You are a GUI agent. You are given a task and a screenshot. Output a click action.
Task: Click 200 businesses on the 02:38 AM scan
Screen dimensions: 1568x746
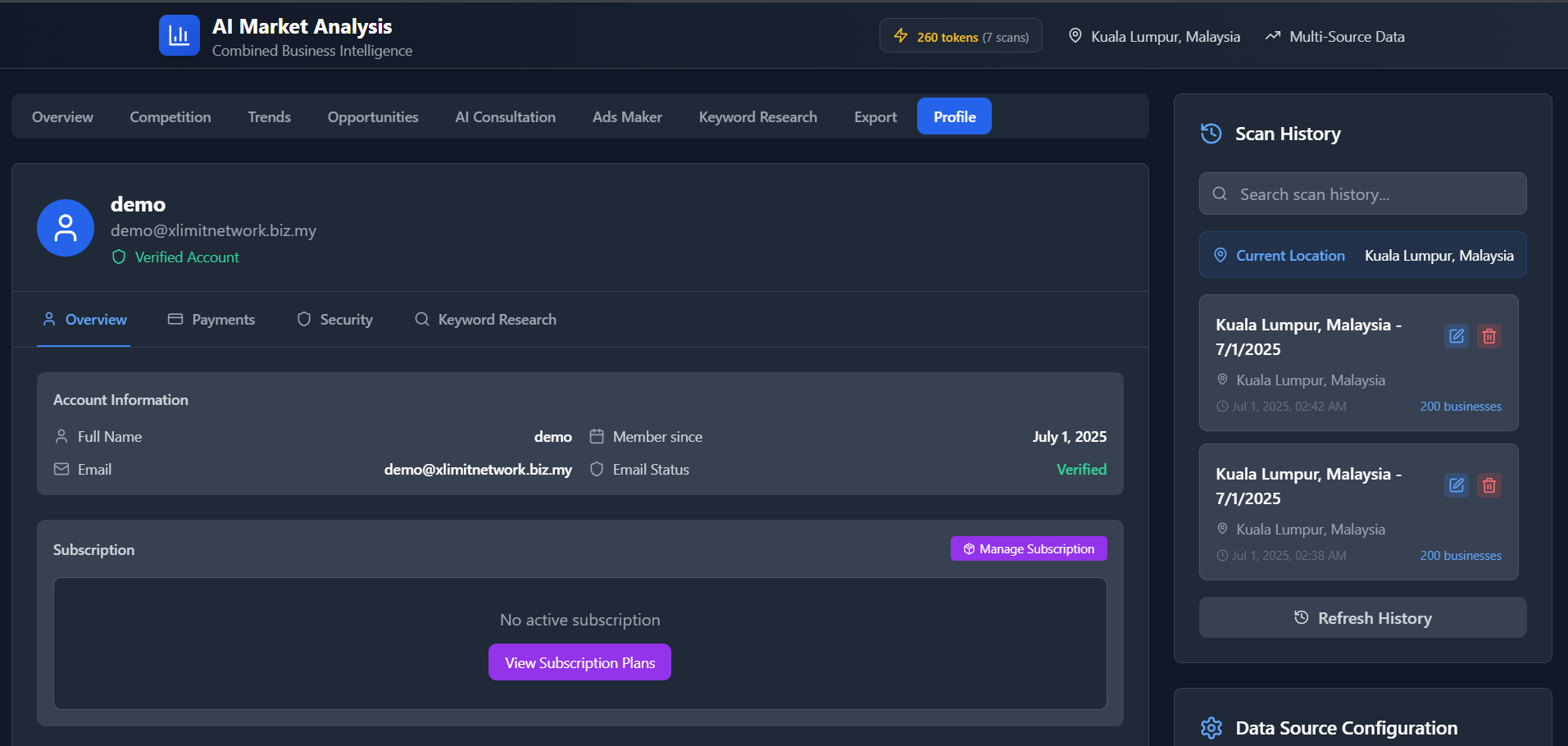click(1461, 556)
